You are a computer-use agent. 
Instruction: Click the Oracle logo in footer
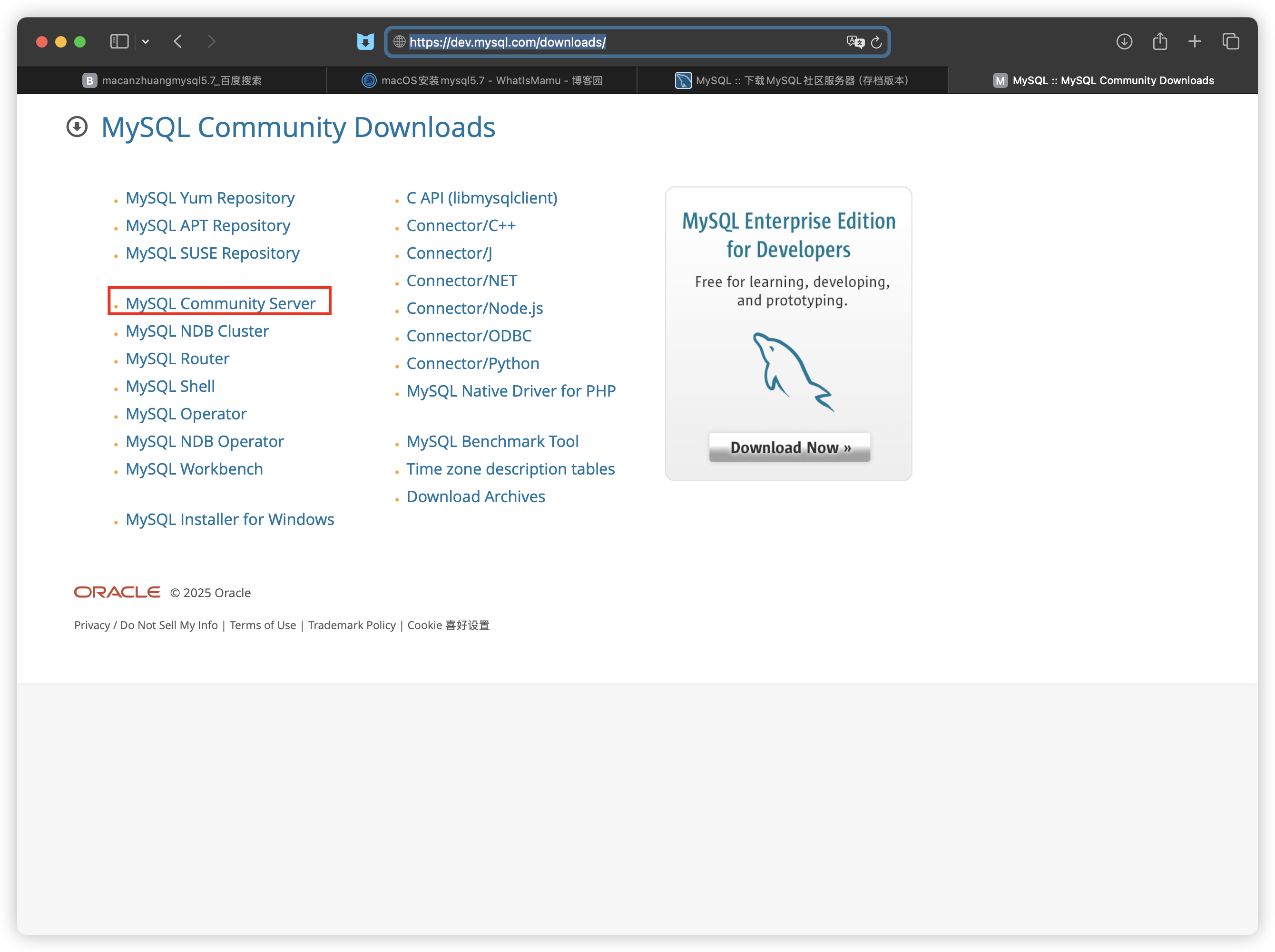117,593
